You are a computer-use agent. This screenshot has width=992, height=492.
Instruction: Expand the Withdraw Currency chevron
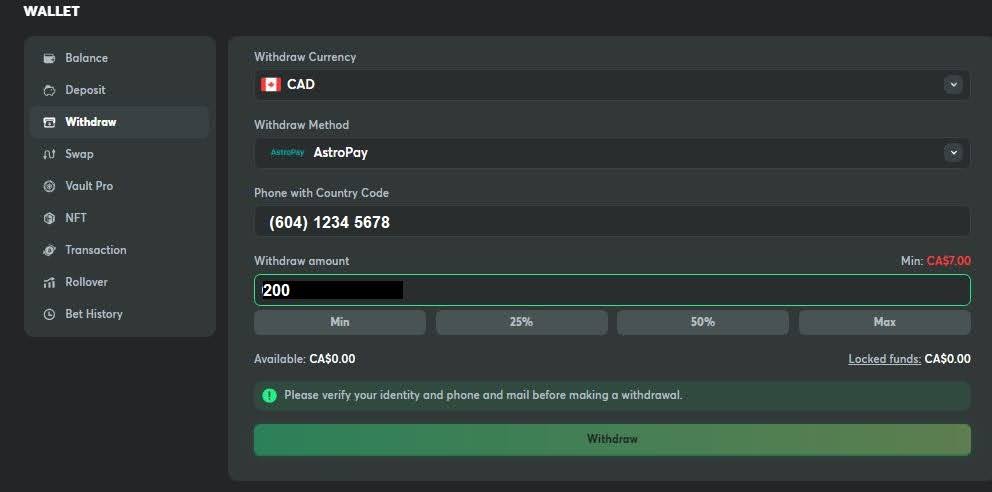click(953, 85)
